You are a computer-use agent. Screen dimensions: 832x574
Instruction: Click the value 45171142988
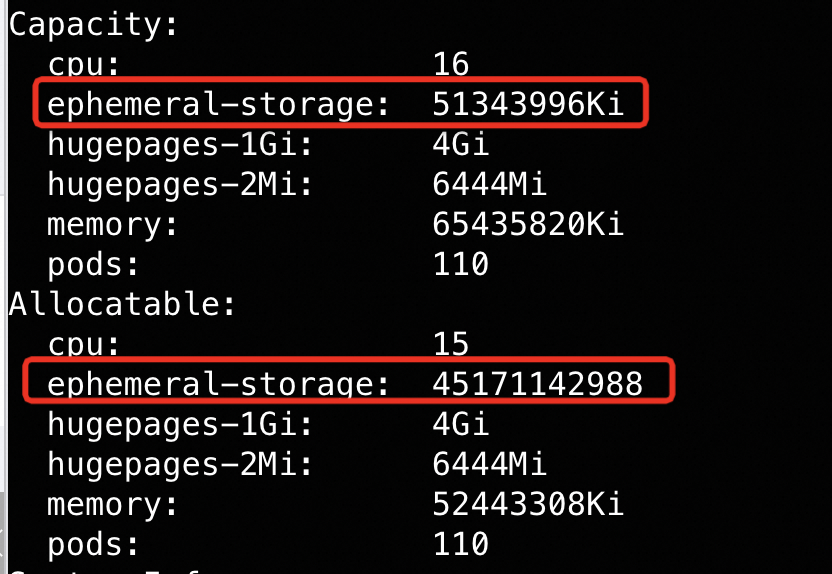538,383
